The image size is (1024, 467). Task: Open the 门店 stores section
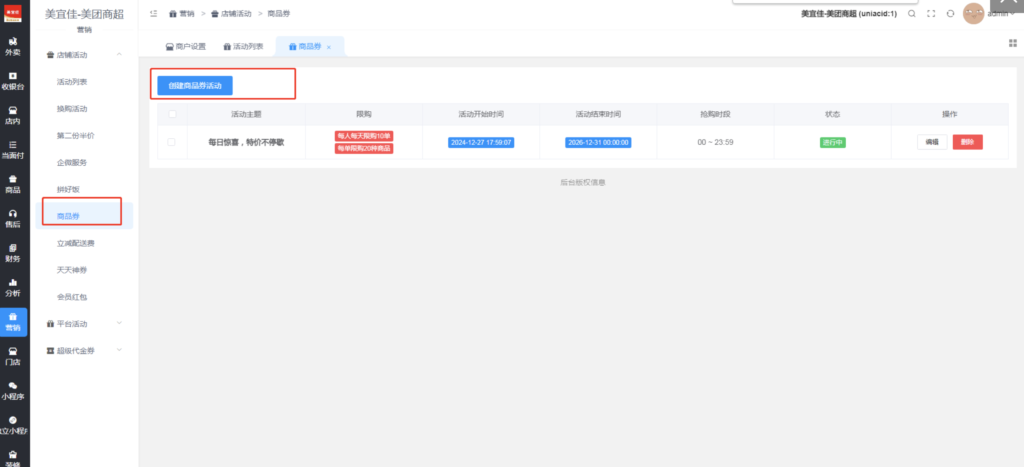(x=12, y=356)
